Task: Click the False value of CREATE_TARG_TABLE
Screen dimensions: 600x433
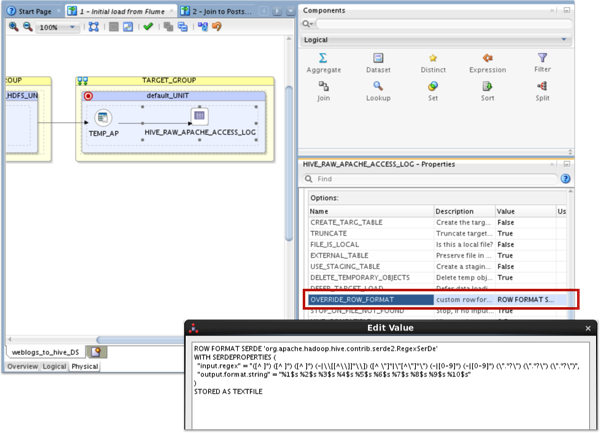Action: coord(505,223)
